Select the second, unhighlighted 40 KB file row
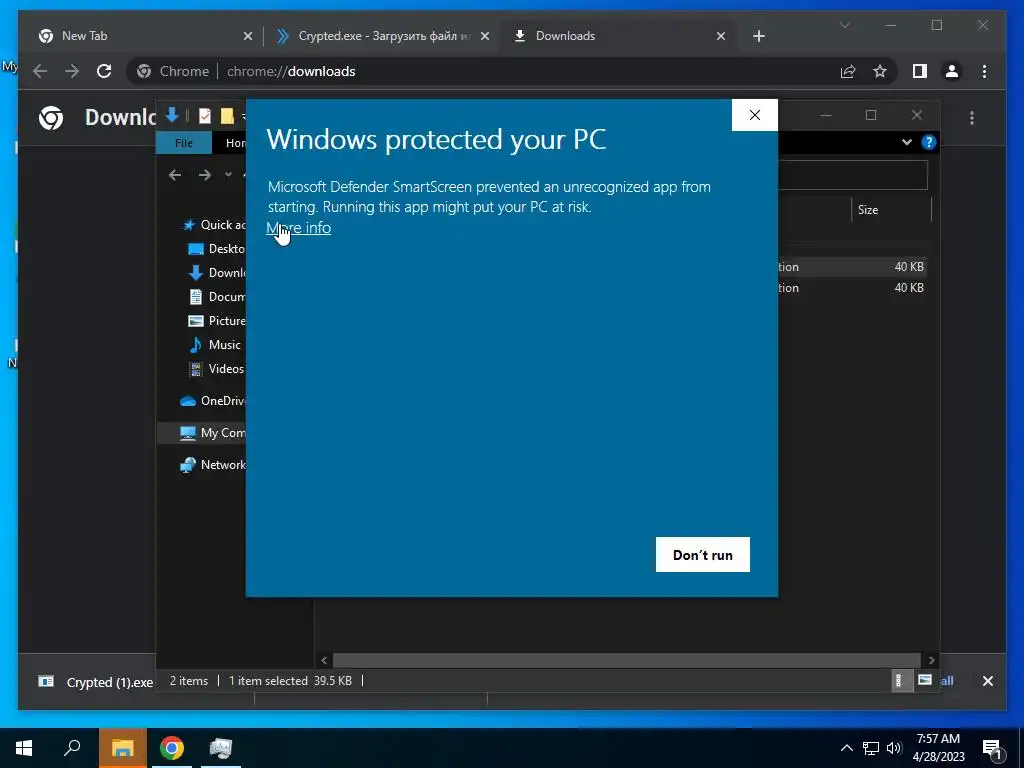The width and height of the screenshot is (1024, 768). click(852, 287)
